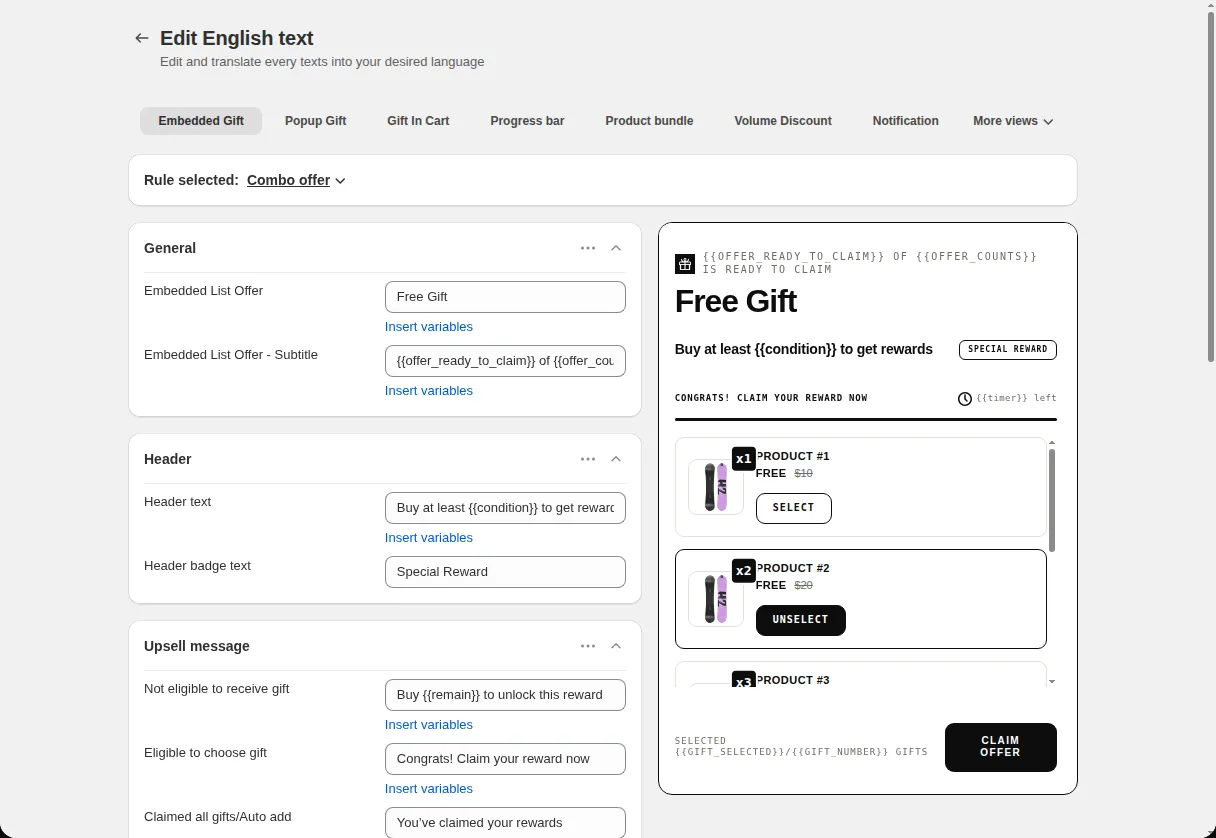
Task: Click the Select button for Product #1
Action: pos(794,508)
